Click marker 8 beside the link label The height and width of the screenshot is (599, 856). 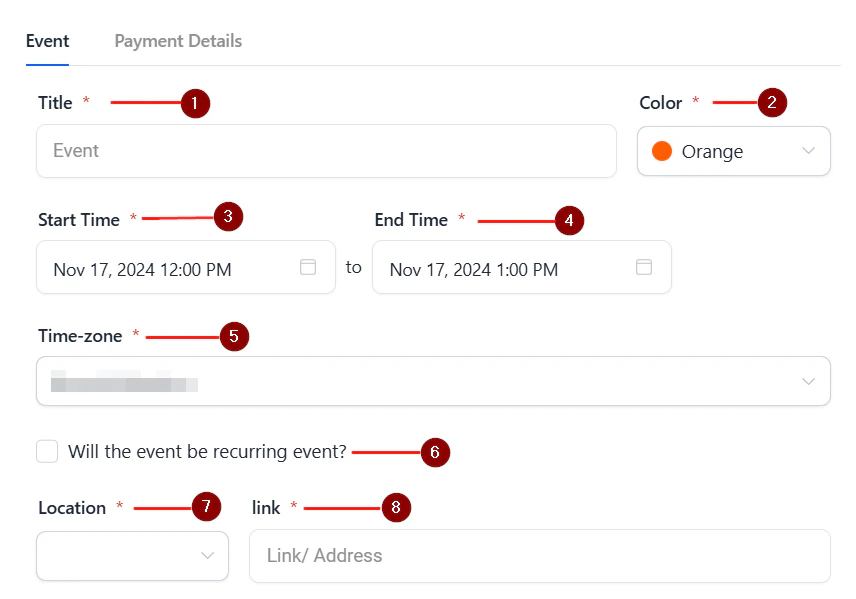click(x=396, y=507)
